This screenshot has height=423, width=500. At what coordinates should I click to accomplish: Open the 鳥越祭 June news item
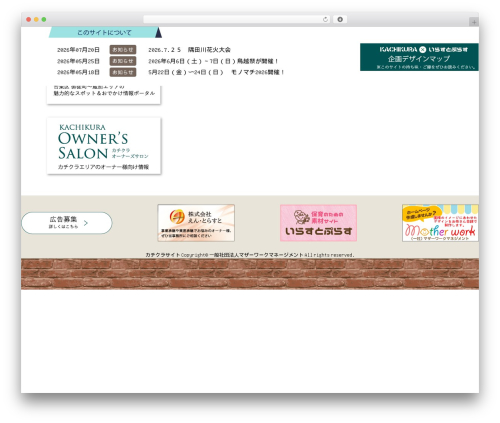click(213, 61)
